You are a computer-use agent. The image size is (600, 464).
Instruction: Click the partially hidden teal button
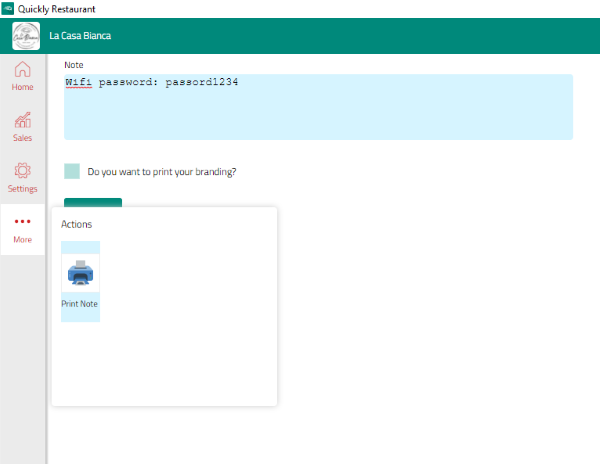pyautogui.click(x=93, y=202)
